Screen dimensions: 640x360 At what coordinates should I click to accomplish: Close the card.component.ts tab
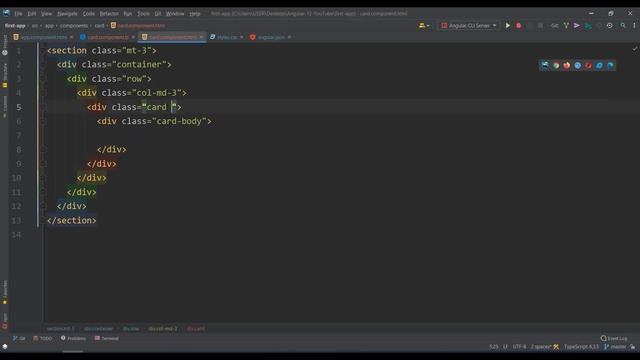coord(133,37)
